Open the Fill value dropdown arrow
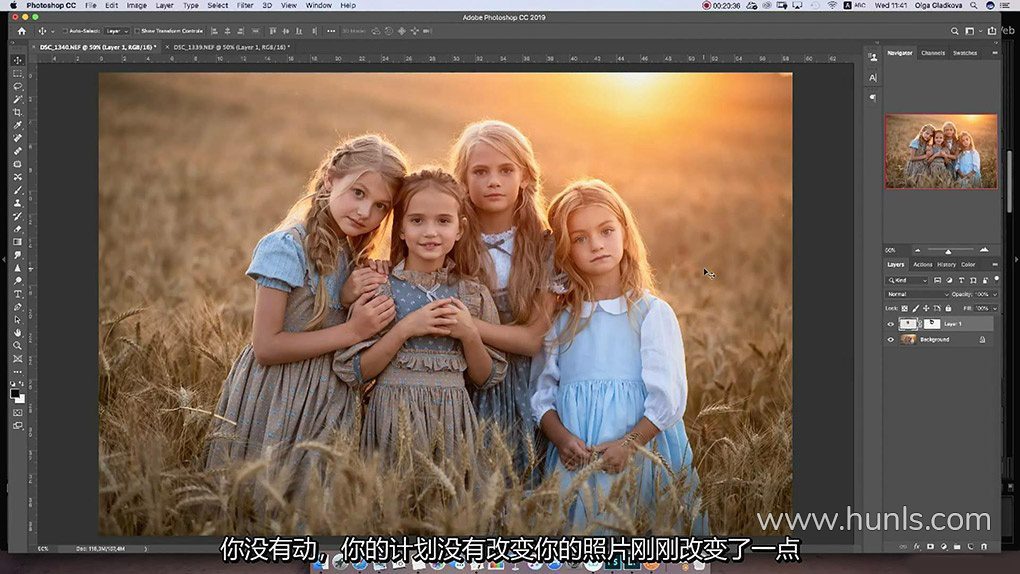 point(995,308)
